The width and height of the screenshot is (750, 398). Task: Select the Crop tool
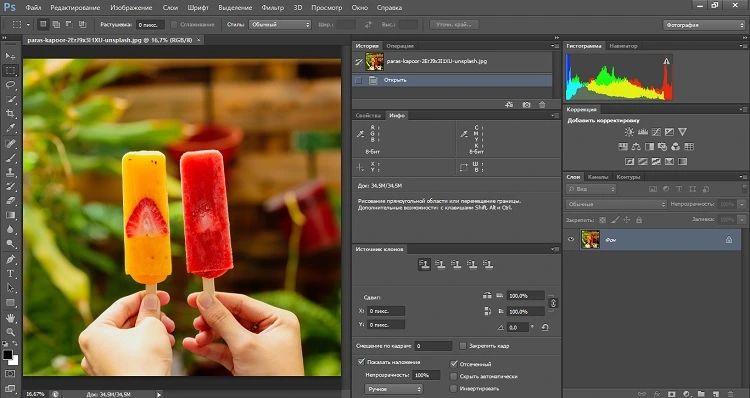[x=10, y=114]
